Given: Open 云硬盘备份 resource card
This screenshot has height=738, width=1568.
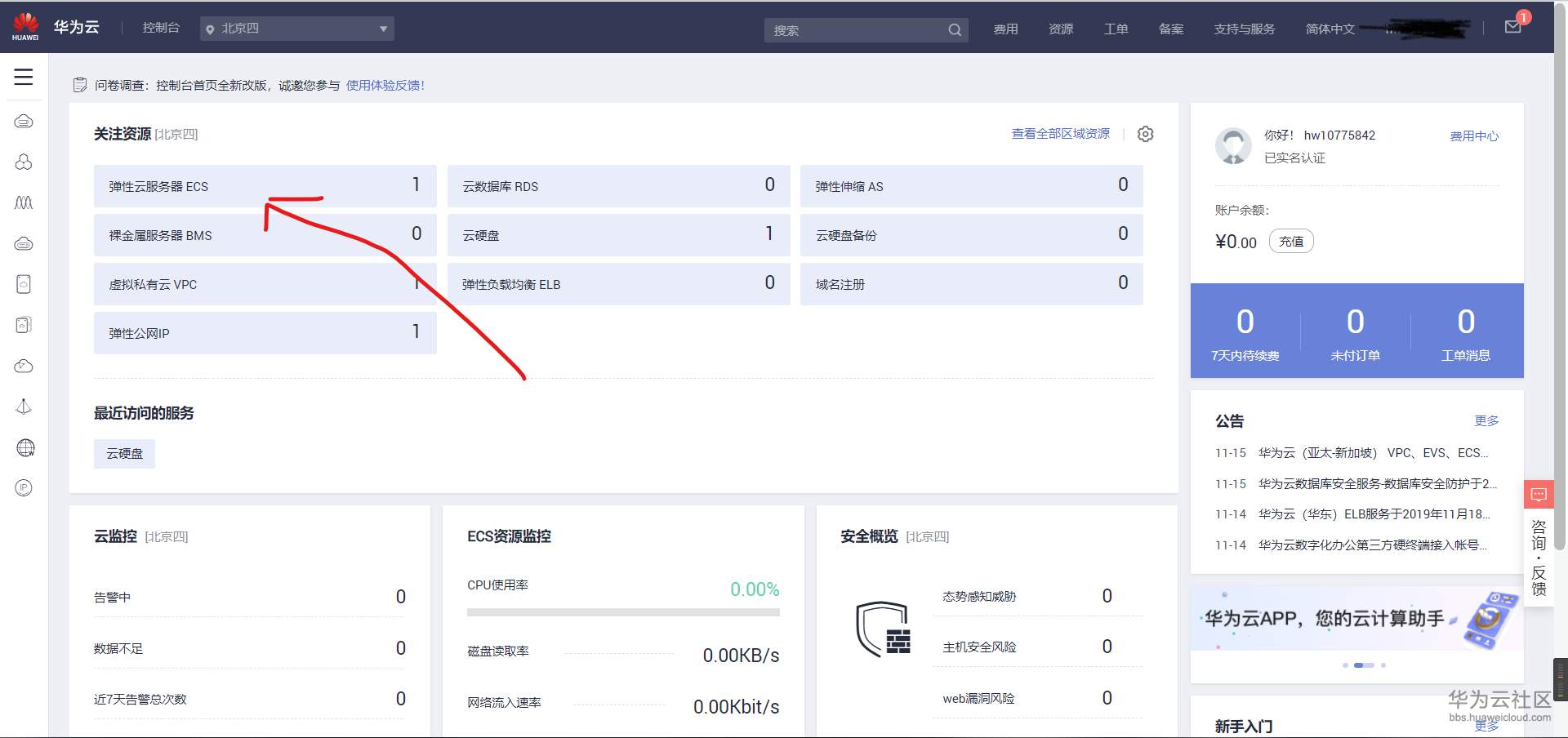Looking at the screenshot, I should click(972, 235).
